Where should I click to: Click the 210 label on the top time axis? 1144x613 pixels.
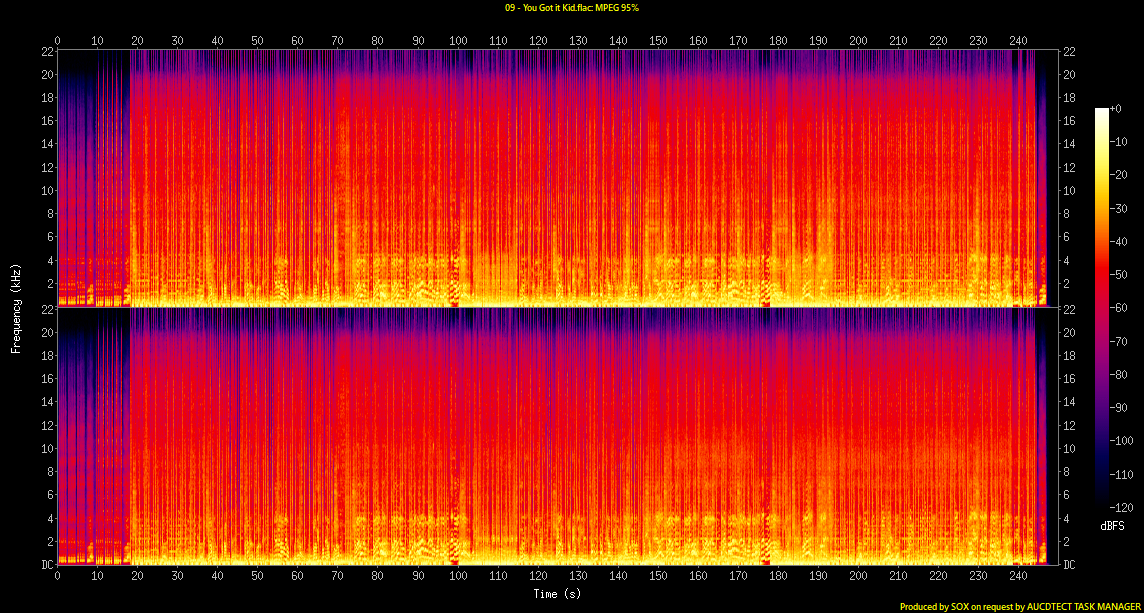898,41
